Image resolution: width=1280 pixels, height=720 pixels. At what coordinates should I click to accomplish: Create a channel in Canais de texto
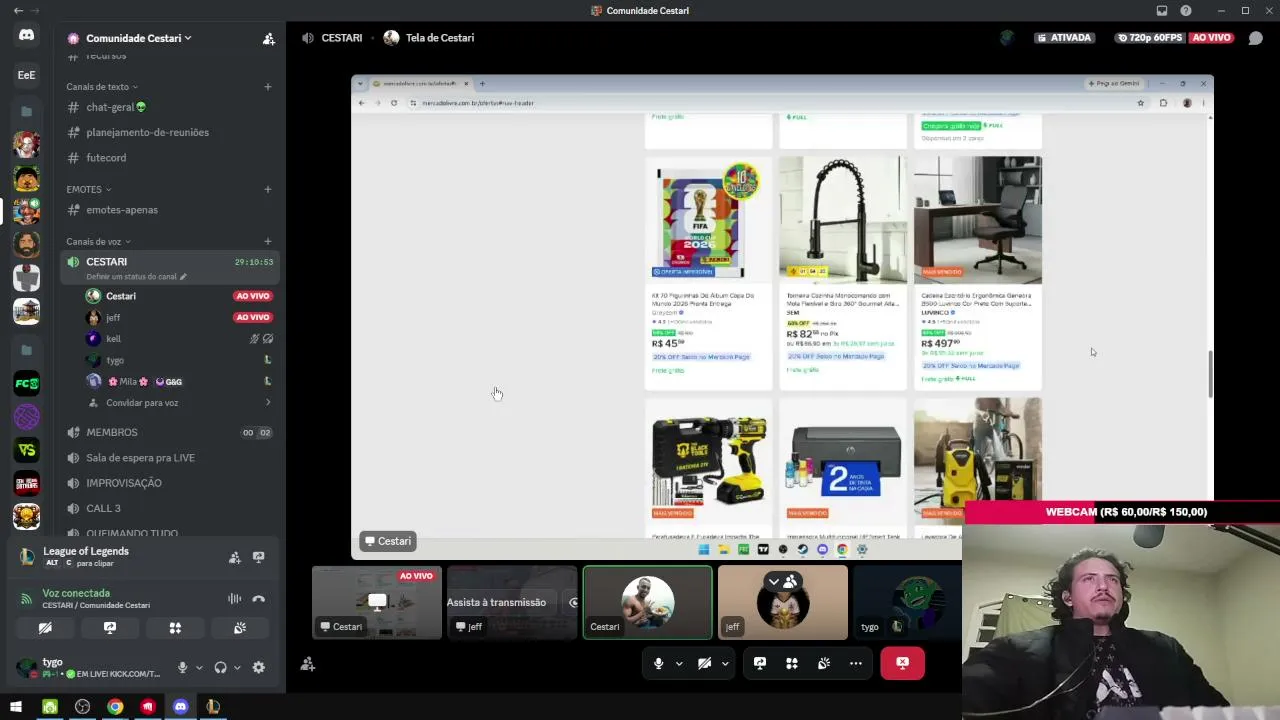(268, 87)
